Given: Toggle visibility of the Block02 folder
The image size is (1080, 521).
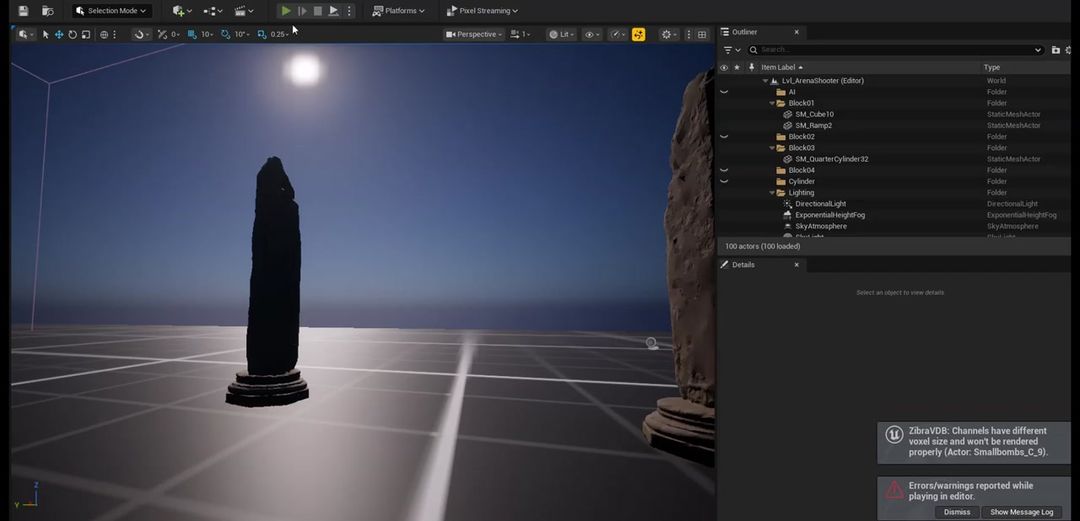Looking at the screenshot, I should [x=724, y=136].
